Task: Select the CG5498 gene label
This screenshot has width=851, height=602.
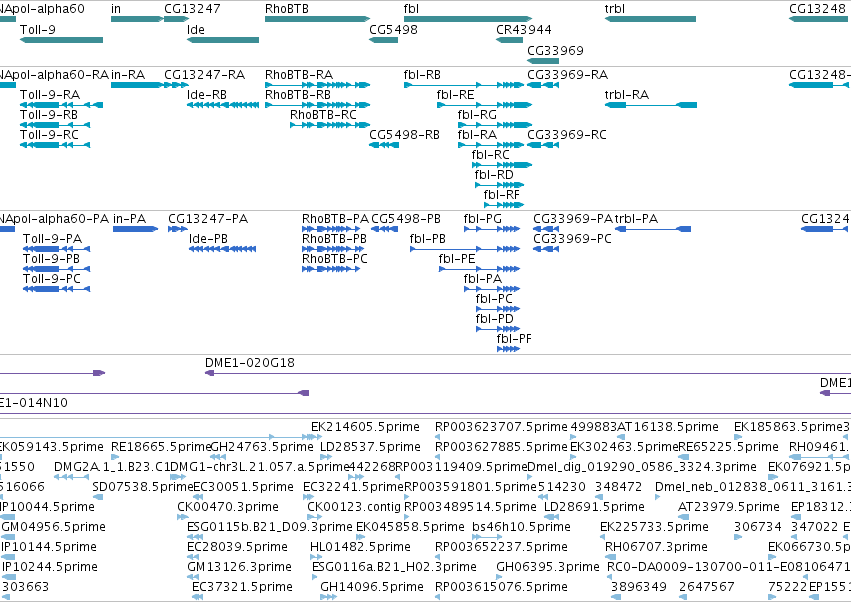Action: click(393, 29)
